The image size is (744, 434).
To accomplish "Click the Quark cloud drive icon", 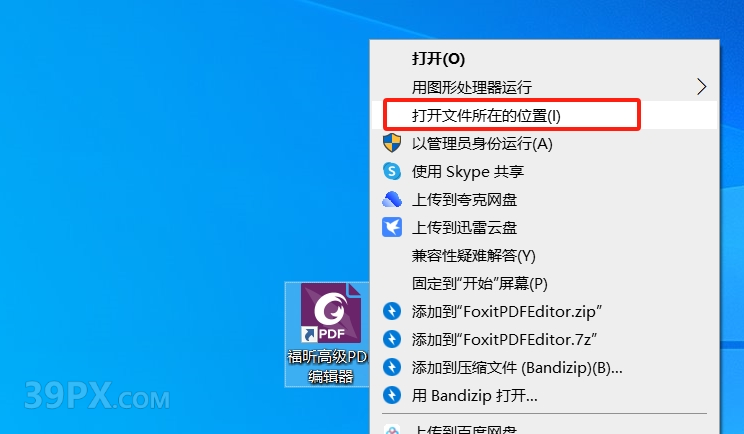I will 392,199.
